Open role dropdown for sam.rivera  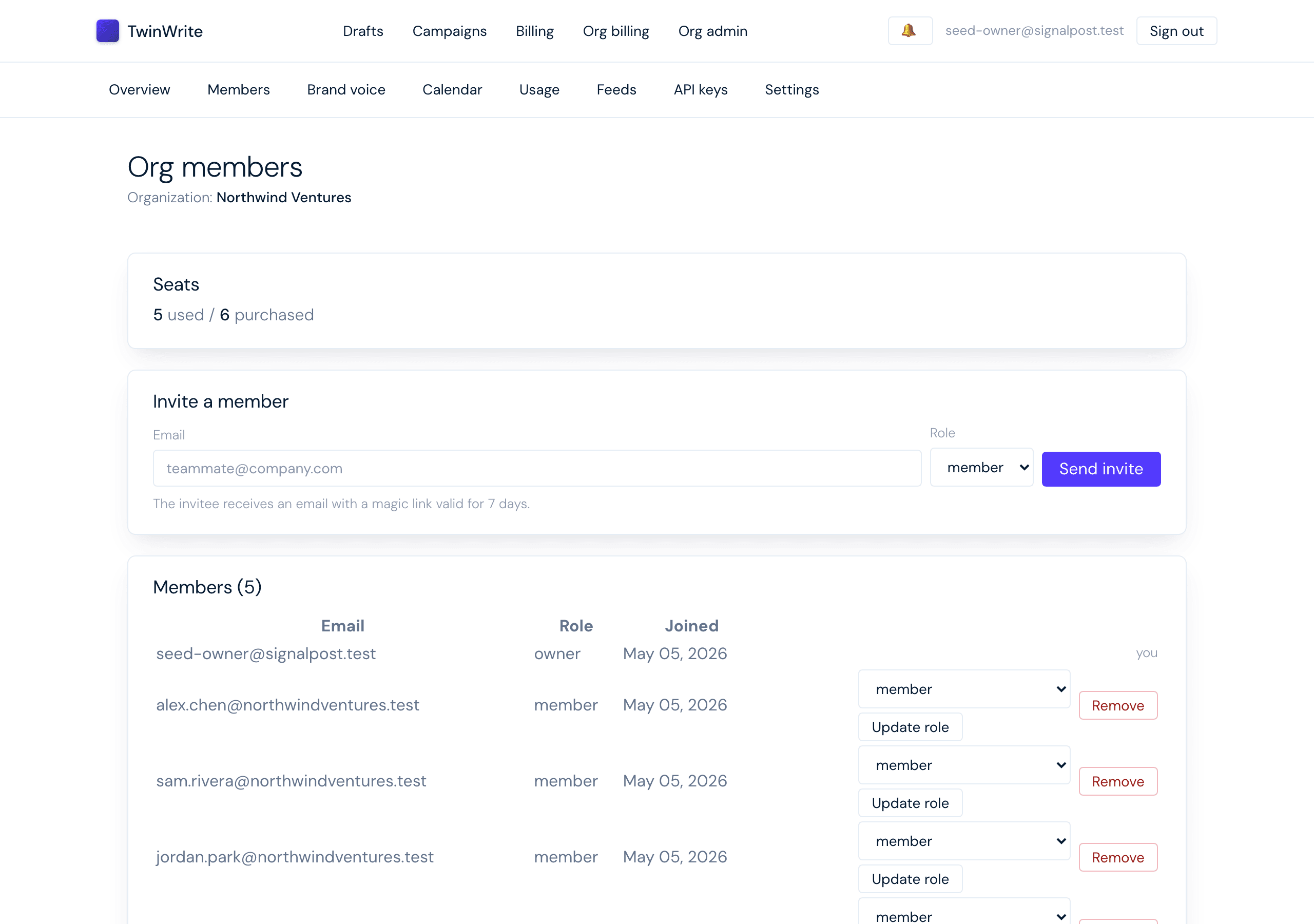coord(964,765)
